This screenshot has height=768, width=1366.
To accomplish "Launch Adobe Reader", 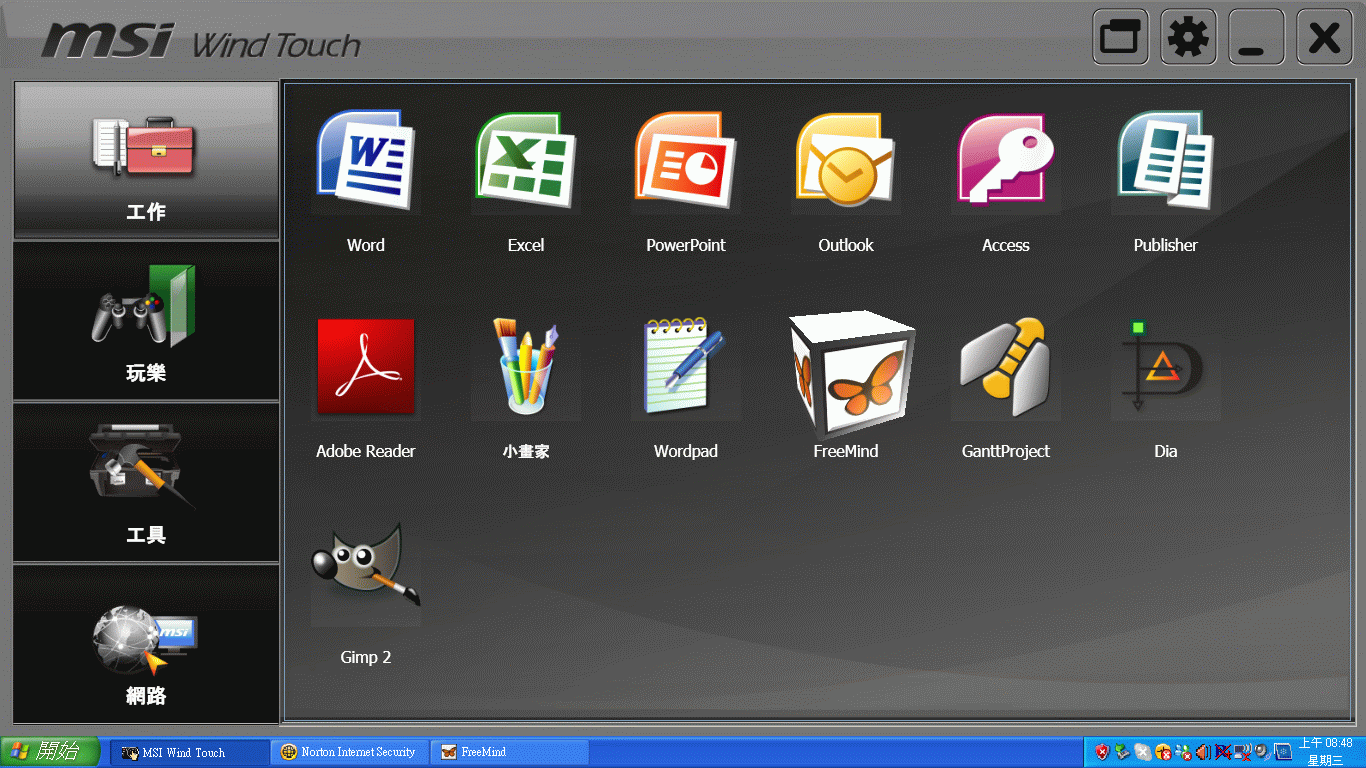I will point(365,367).
